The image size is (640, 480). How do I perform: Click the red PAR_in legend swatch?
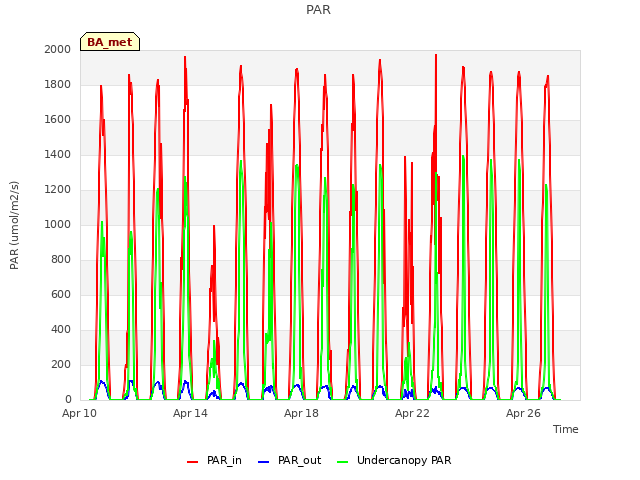192,462
